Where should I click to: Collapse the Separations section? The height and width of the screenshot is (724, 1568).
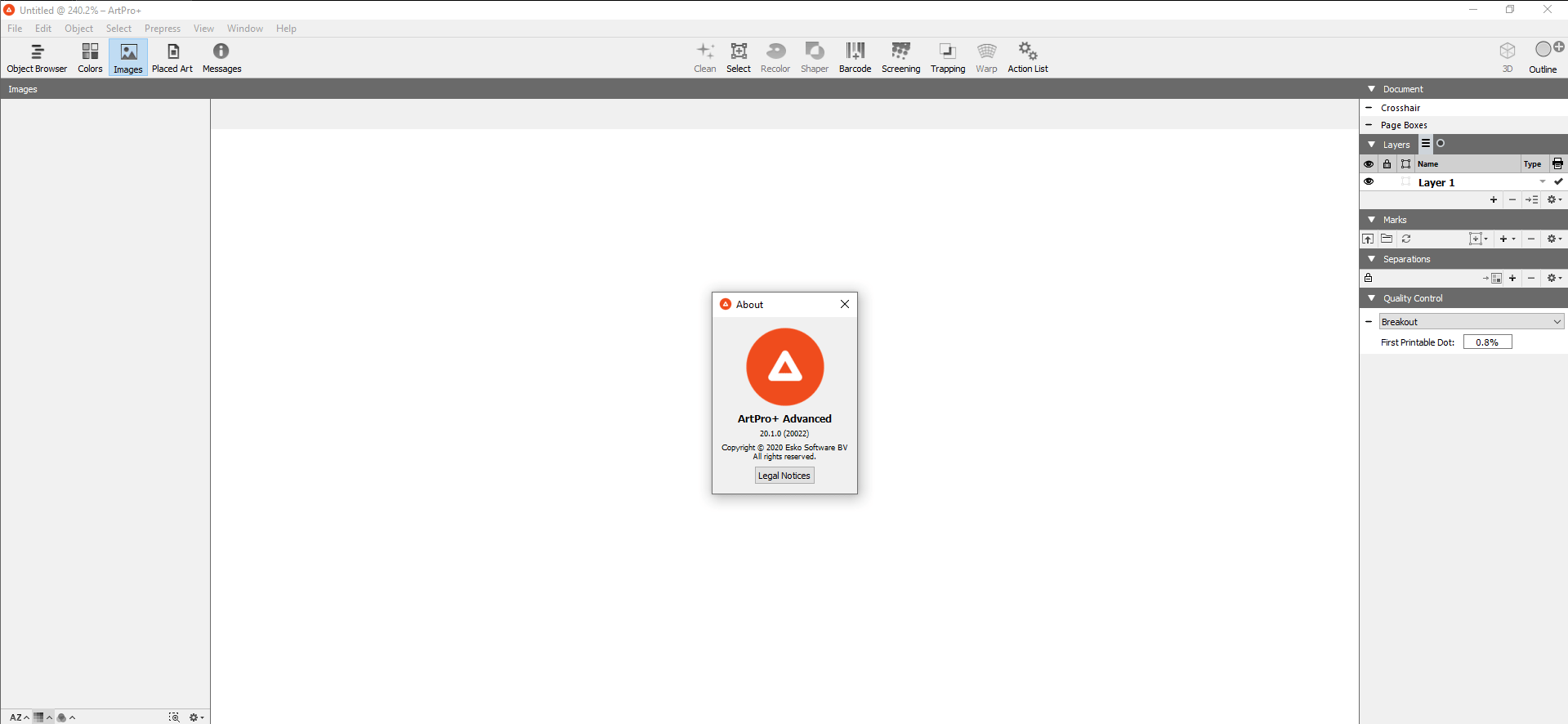coord(1371,259)
